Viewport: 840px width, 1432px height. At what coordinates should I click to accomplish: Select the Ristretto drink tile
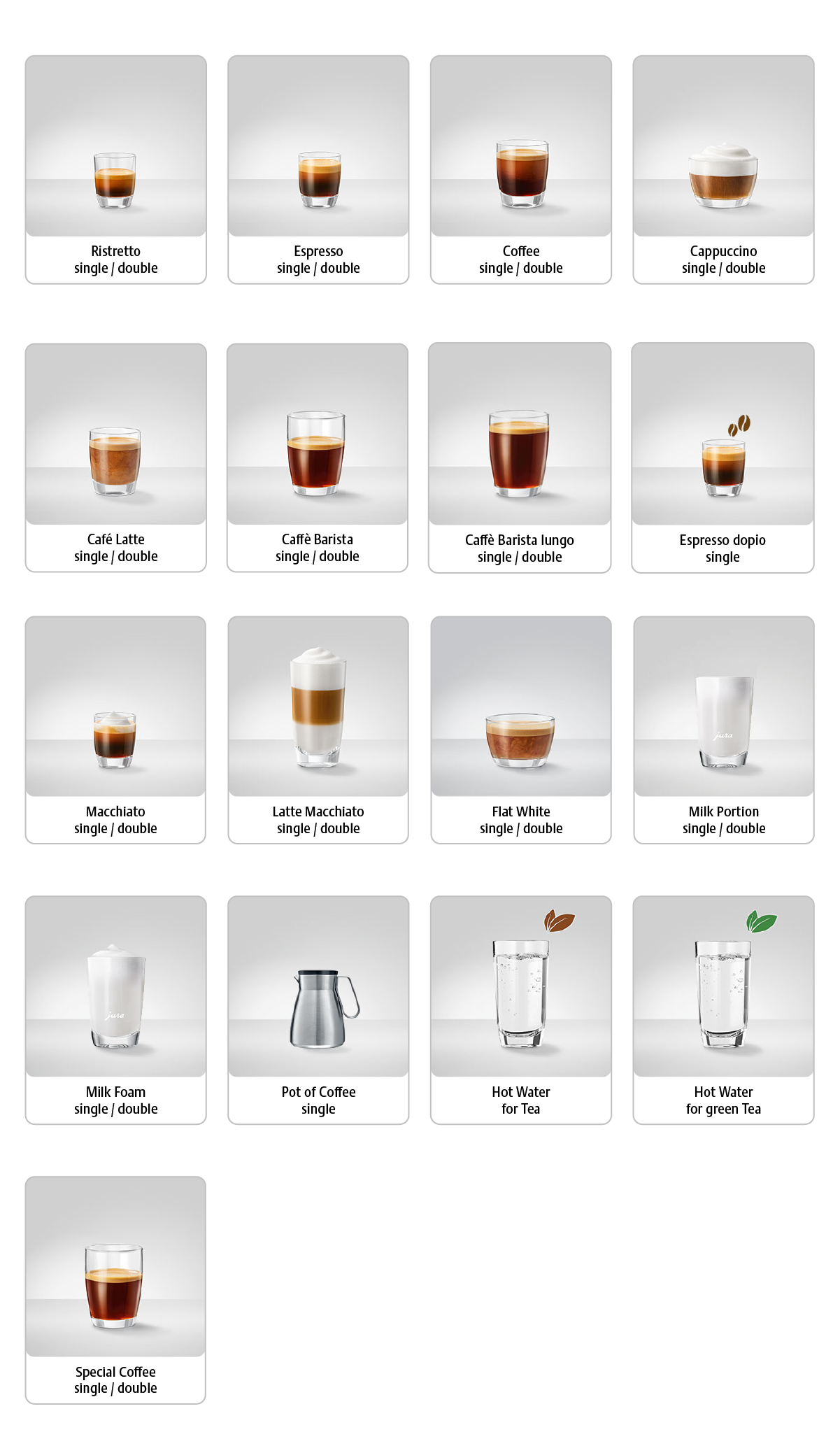tap(116, 170)
